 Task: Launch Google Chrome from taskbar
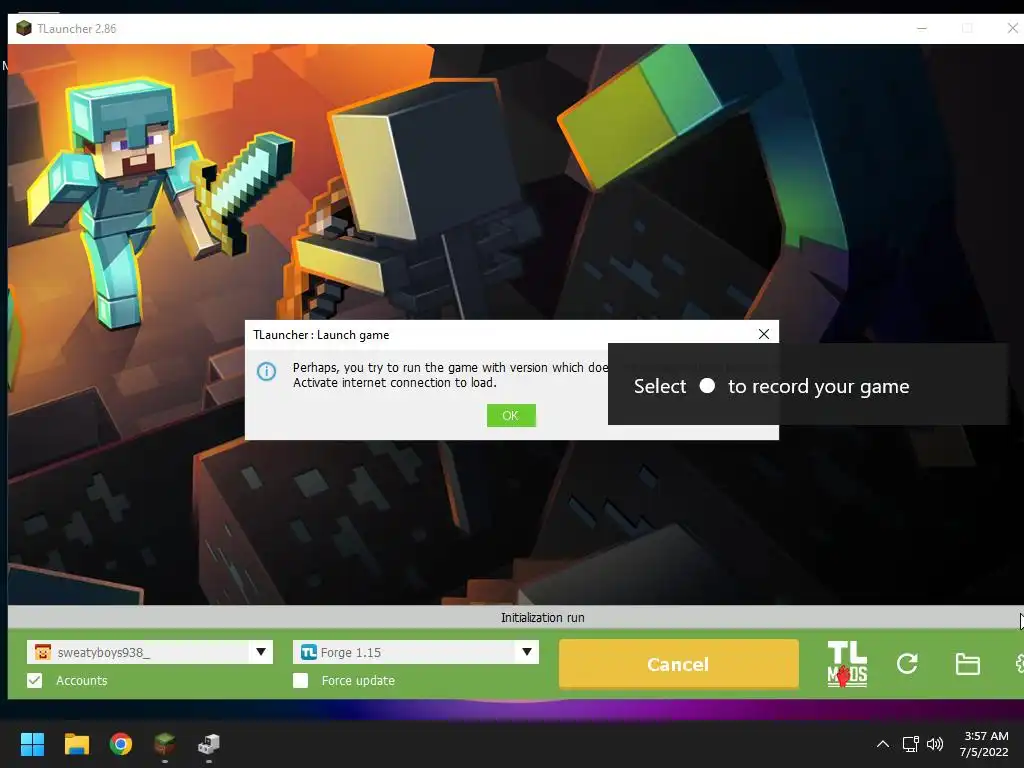pos(121,744)
